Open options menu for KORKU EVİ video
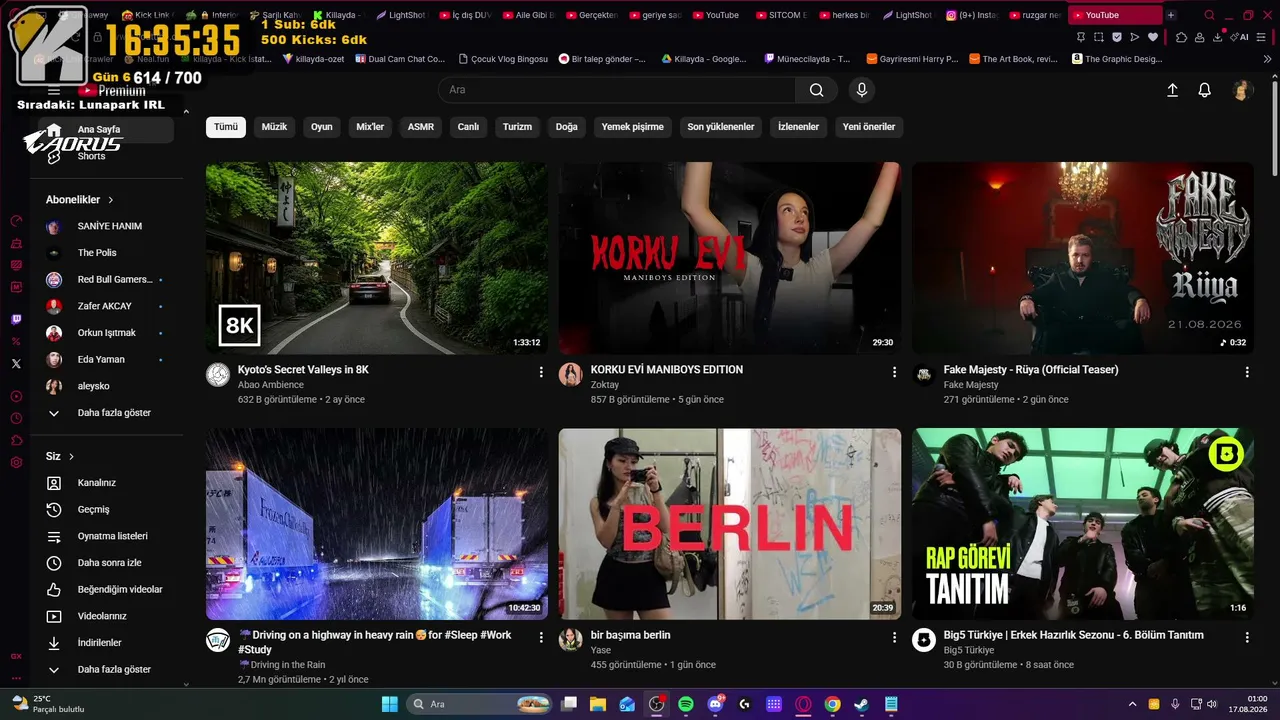This screenshot has height=720, width=1280. point(894,372)
